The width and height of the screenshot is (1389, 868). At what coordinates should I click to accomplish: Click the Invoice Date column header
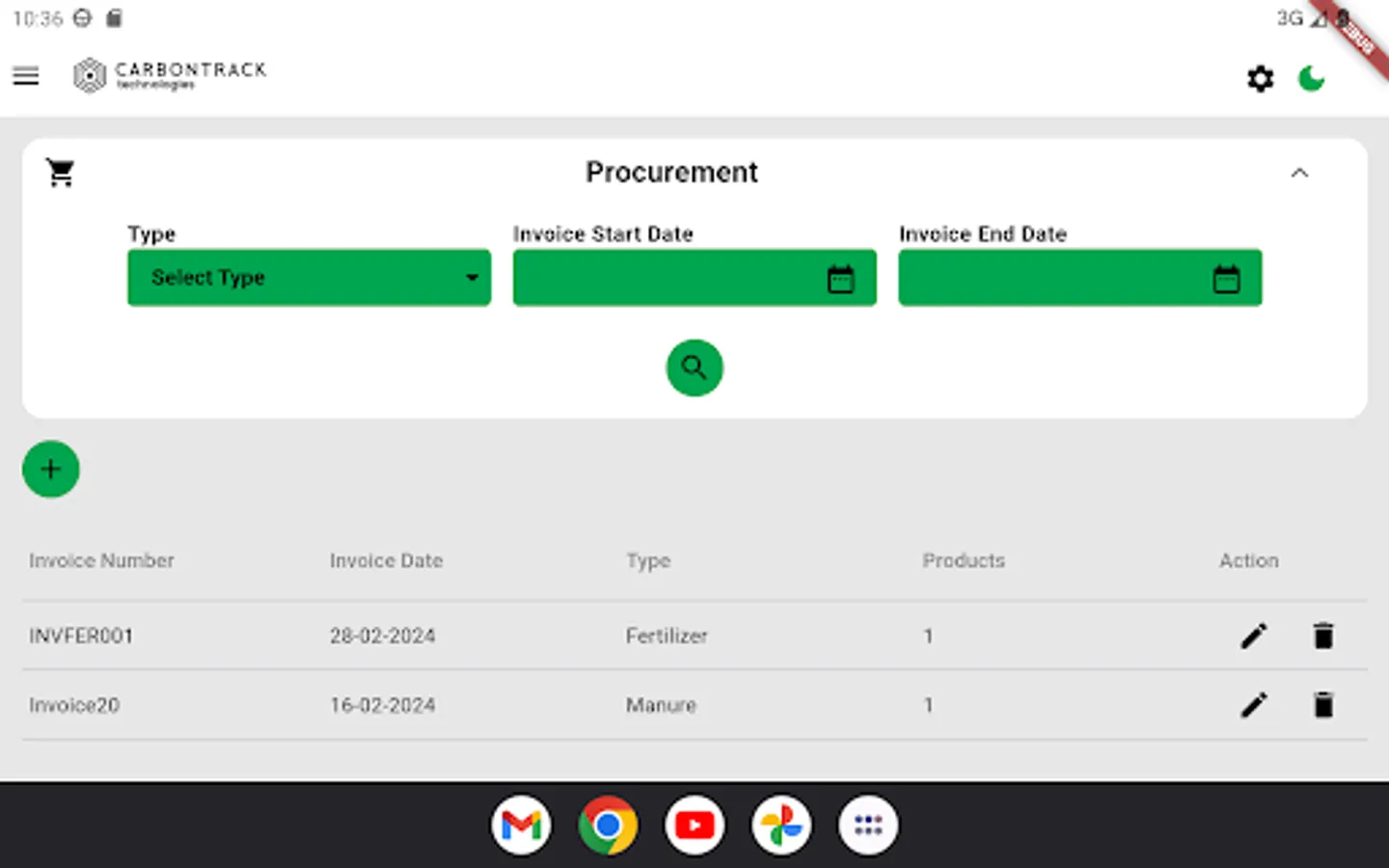386,560
